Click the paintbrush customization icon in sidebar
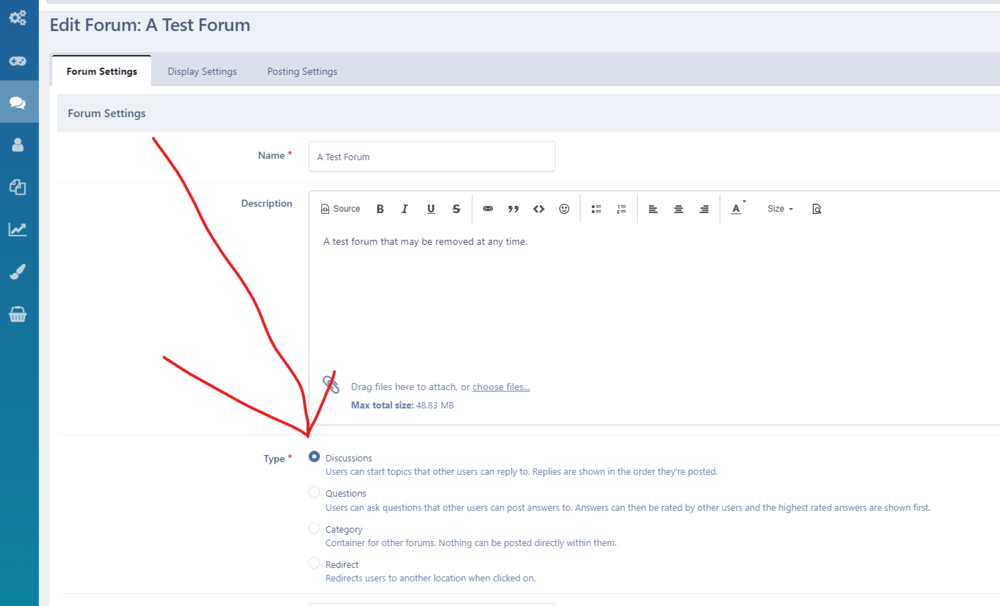 pyautogui.click(x=18, y=272)
